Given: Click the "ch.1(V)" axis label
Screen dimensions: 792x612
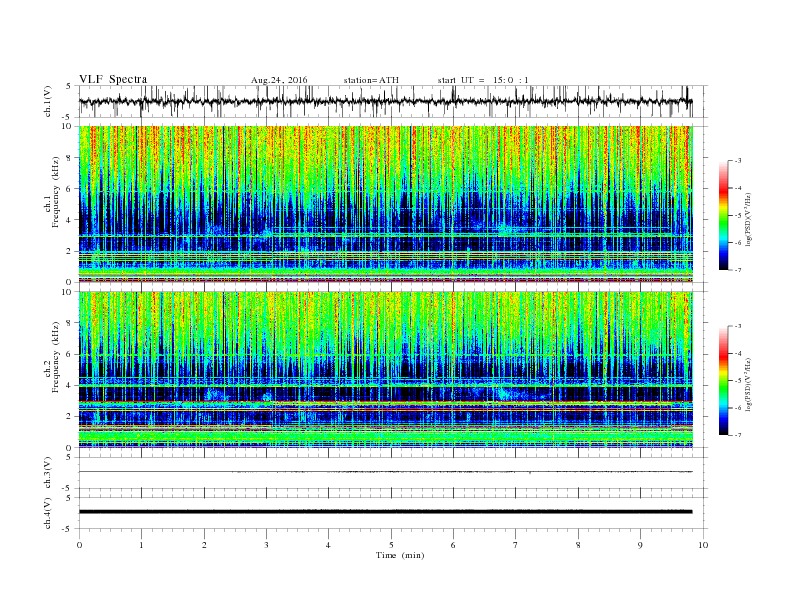Looking at the screenshot, I should pos(47,101).
